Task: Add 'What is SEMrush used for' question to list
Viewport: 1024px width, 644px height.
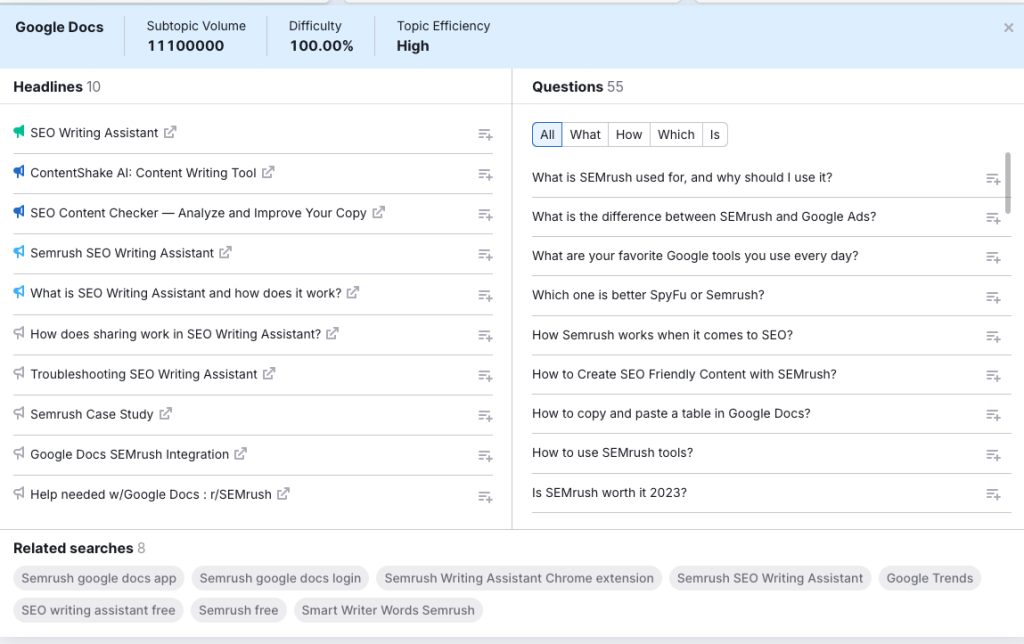Action: (x=993, y=178)
